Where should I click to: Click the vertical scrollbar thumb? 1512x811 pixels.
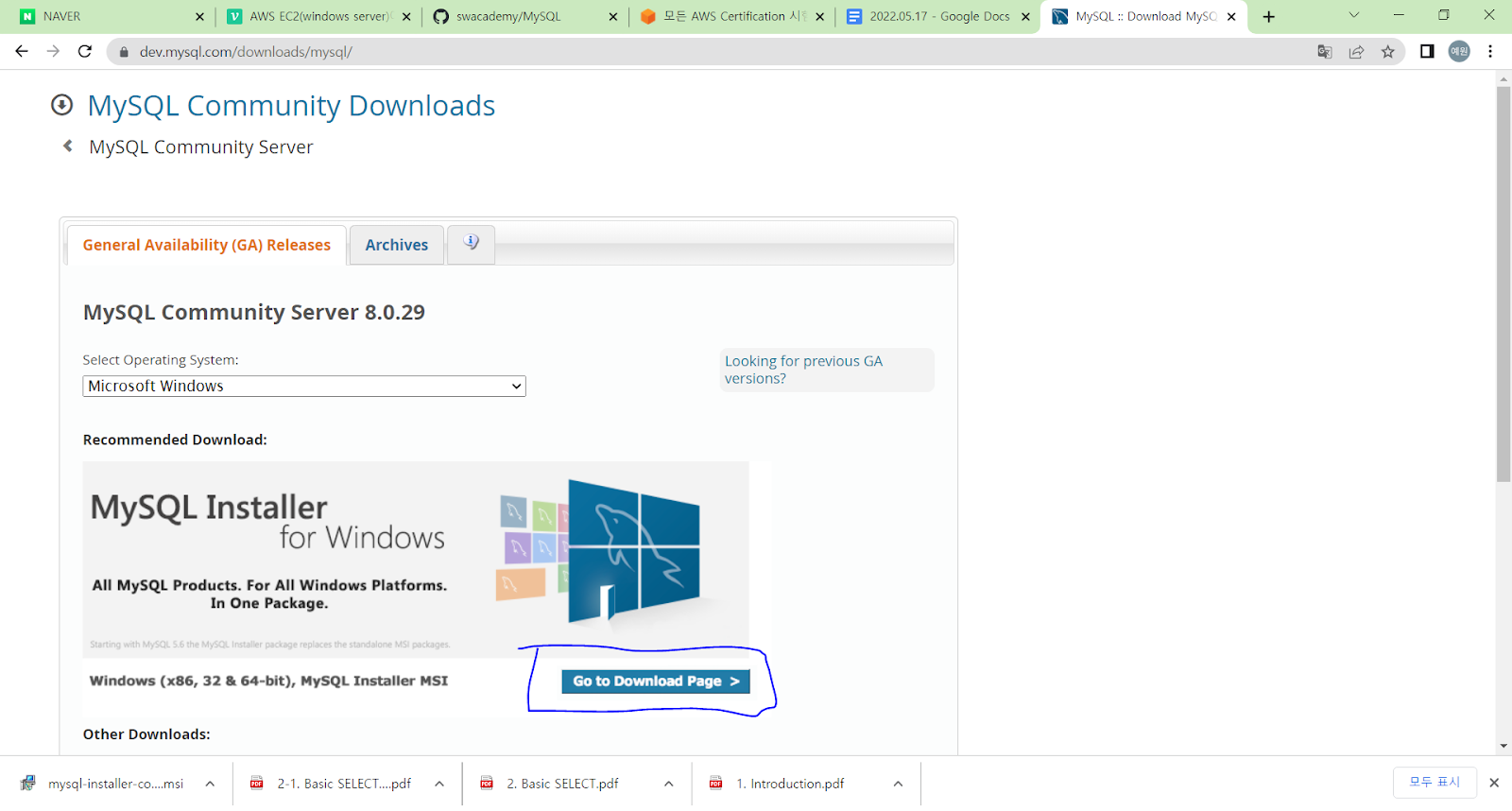[x=1503, y=285]
